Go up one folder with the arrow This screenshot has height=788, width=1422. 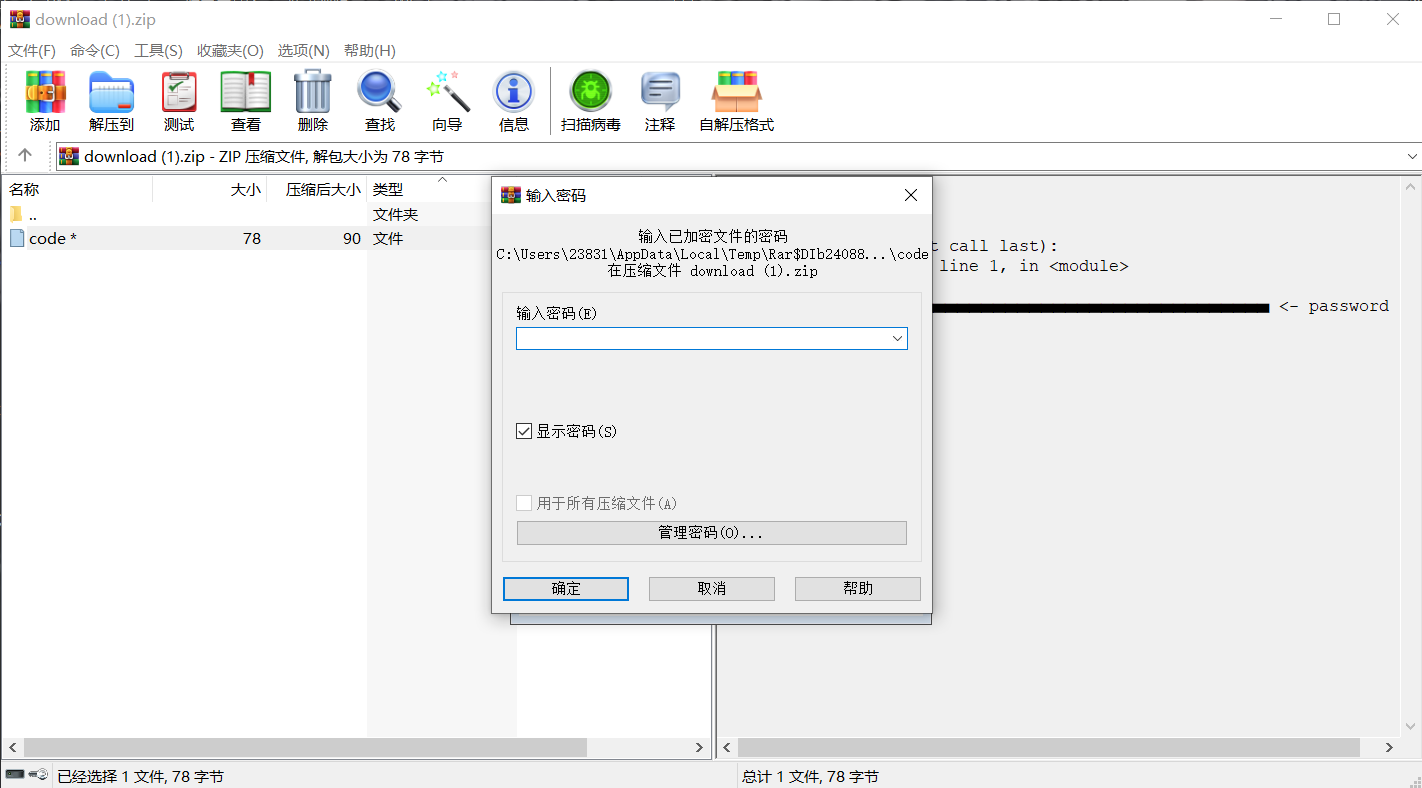(25, 156)
